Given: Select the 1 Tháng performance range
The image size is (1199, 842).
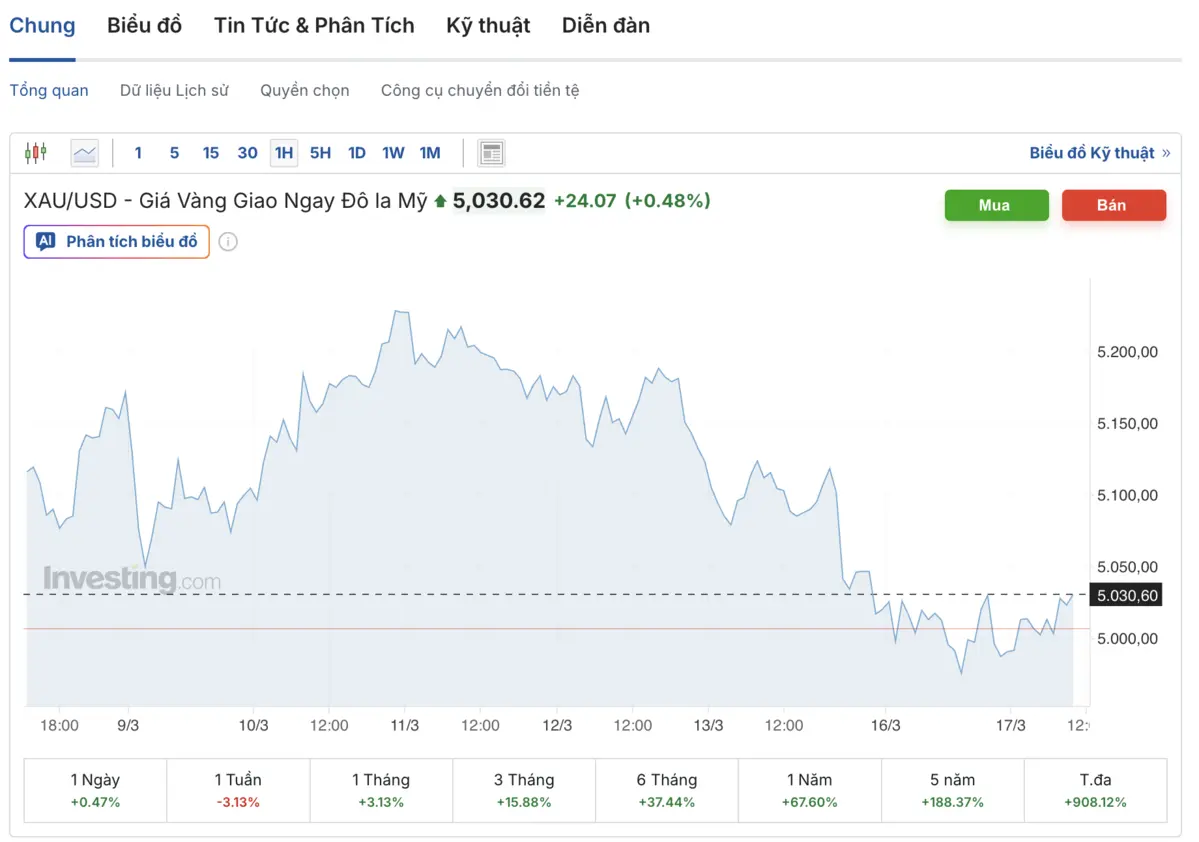Looking at the screenshot, I should pos(381,790).
